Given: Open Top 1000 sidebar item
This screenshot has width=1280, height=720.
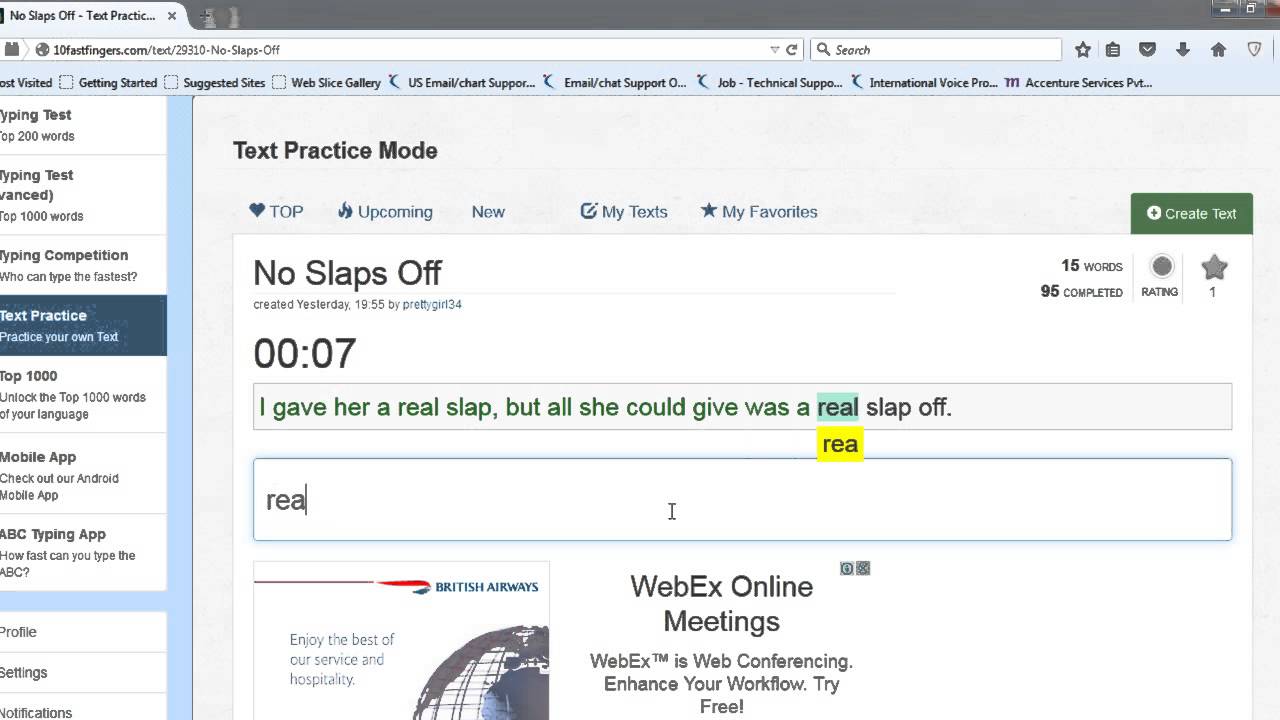Looking at the screenshot, I should coord(83,394).
